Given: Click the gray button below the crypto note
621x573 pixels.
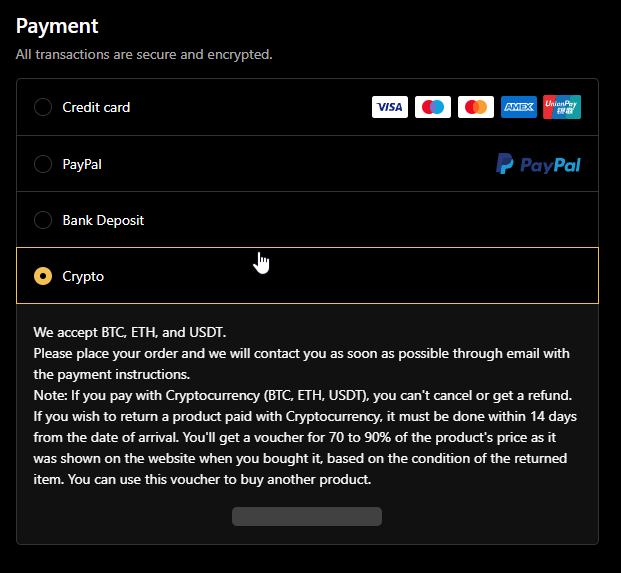Looking at the screenshot, I should point(307,516).
